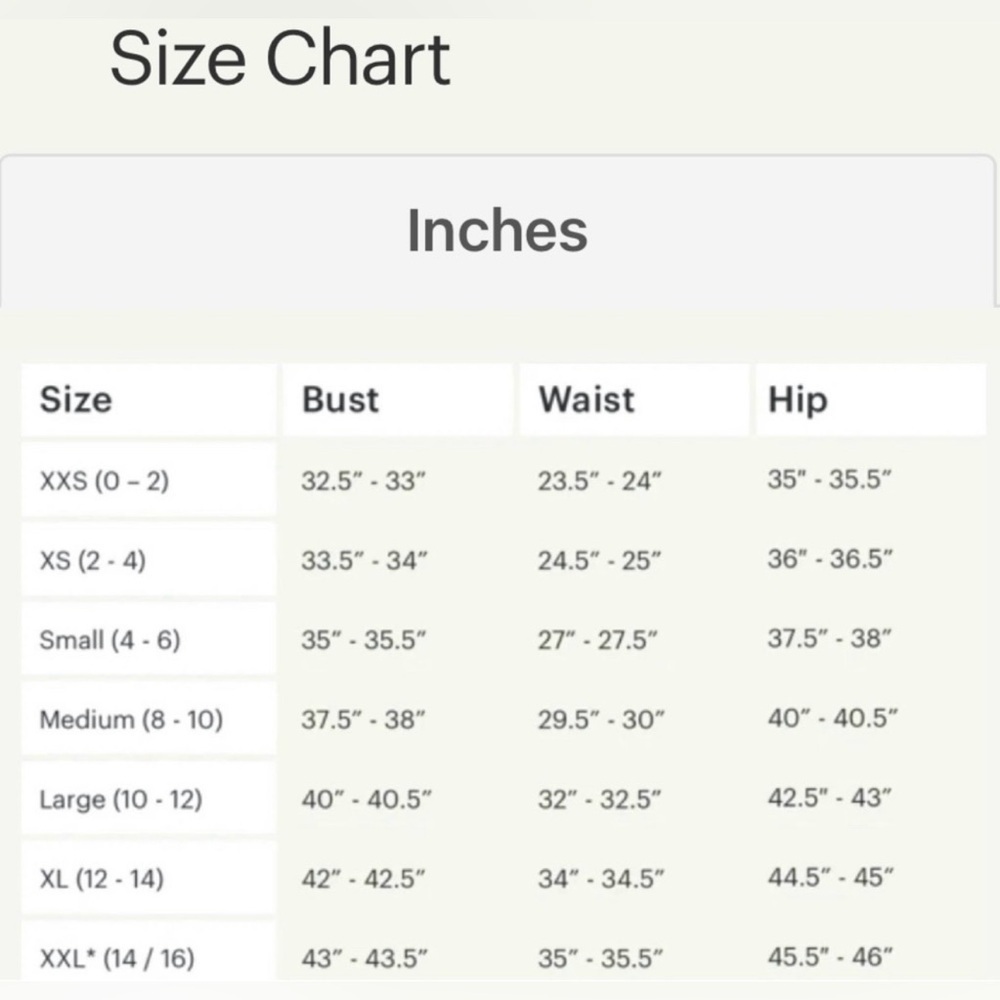Click the Hip column header
Screen dimensions: 1000x1000
(798, 400)
